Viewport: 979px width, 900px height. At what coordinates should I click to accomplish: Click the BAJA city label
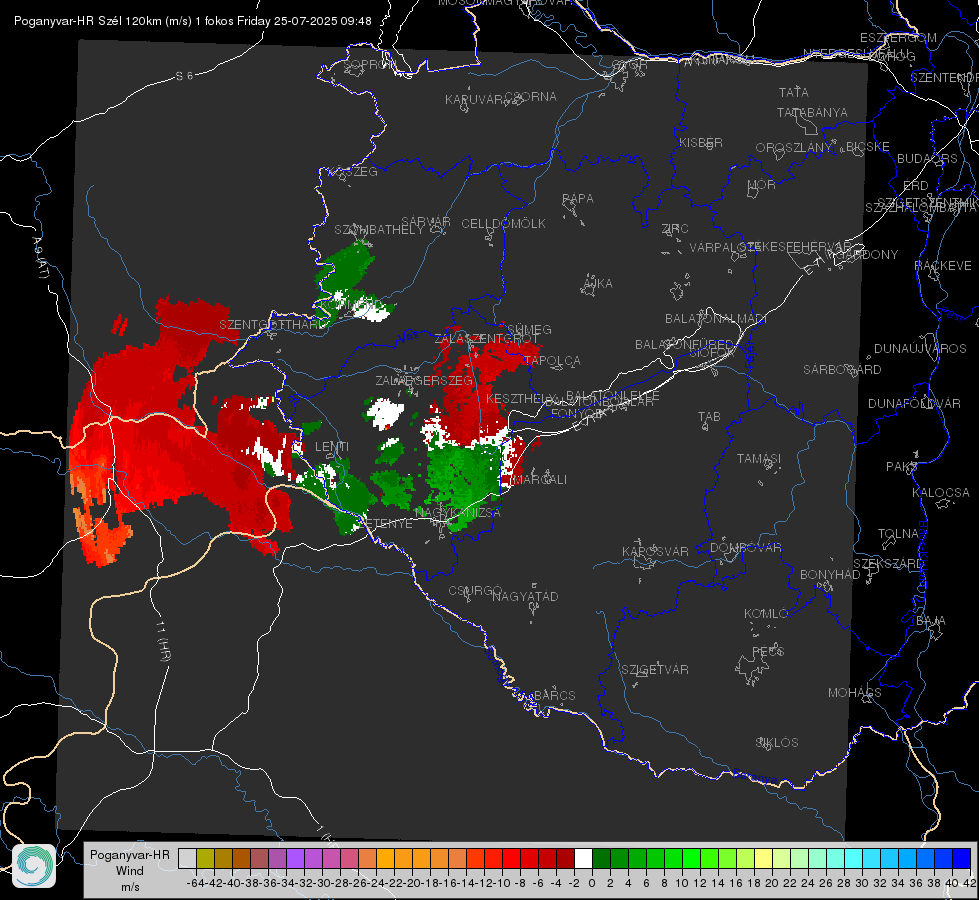[931, 621]
